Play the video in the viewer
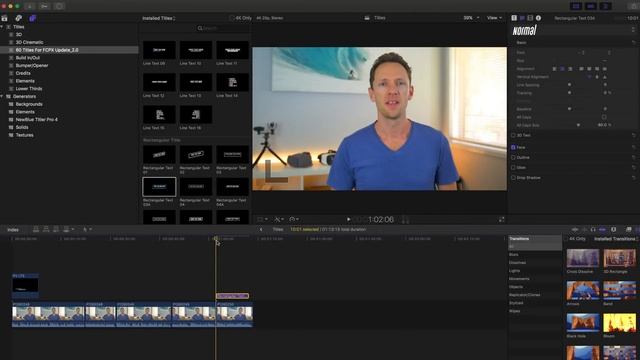 (349, 219)
